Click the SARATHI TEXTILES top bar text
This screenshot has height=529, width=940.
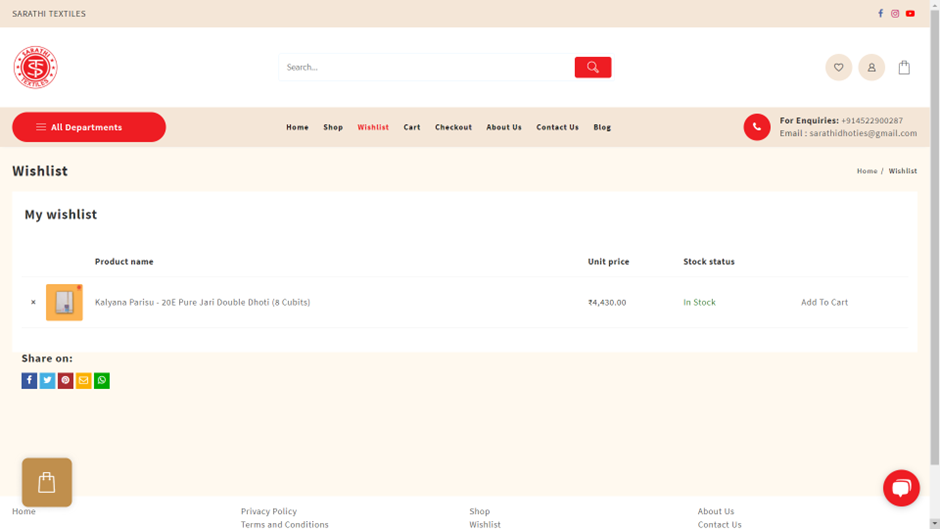(49, 14)
